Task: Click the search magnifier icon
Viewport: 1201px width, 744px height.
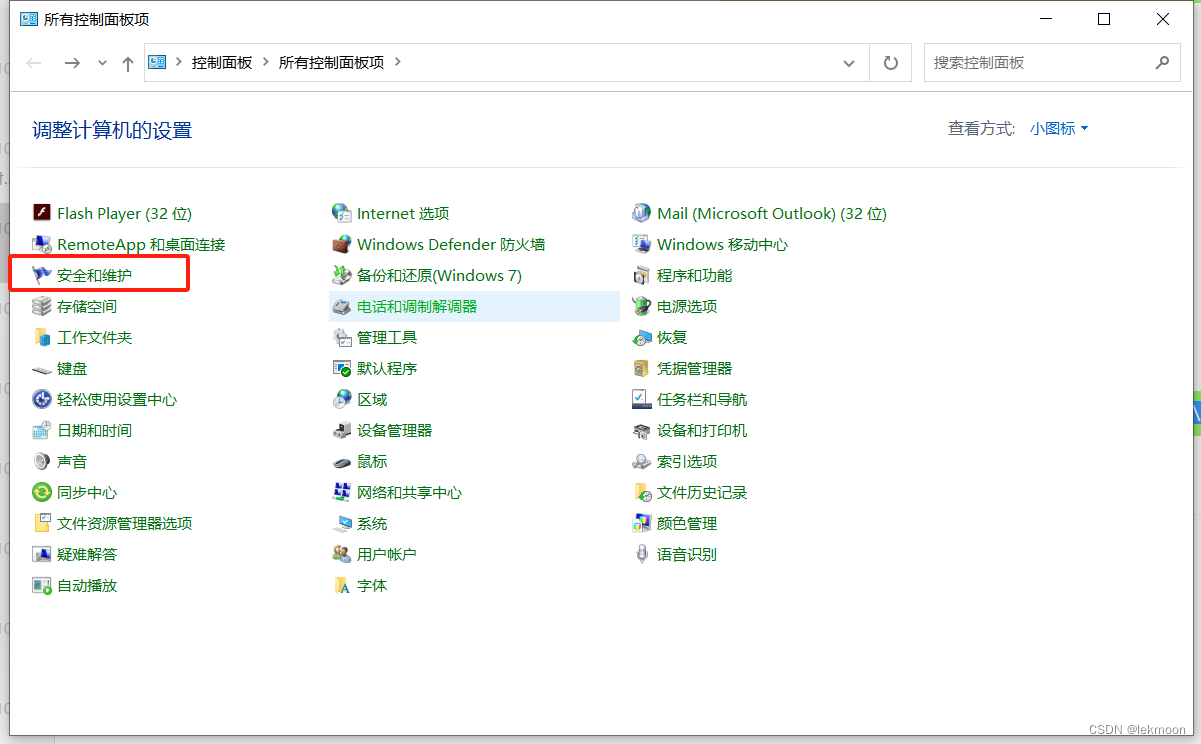Action: coord(1161,62)
